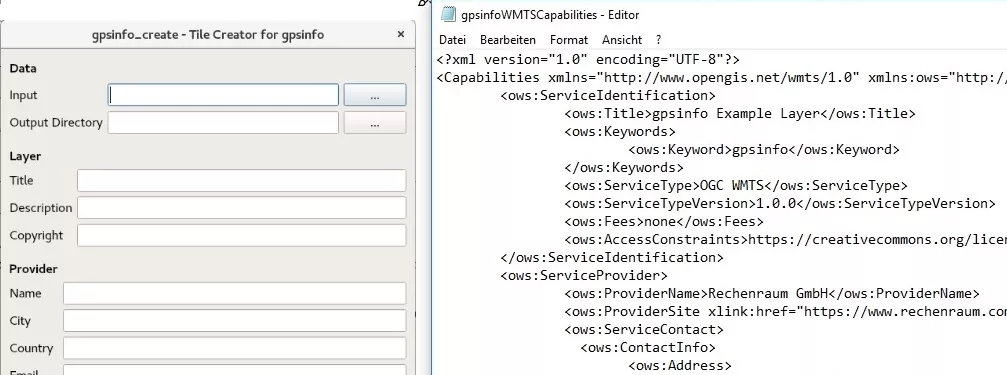
Task: Click the gpsinfo Example Layer title text
Action: click(736, 114)
